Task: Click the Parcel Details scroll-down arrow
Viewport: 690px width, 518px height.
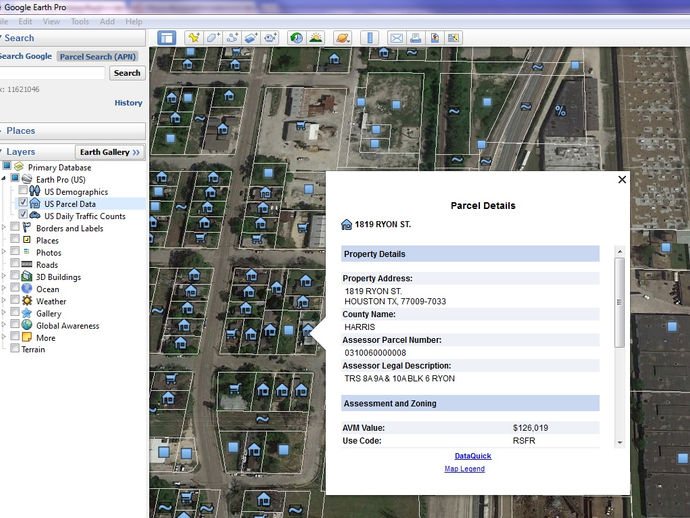Action: pyautogui.click(x=620, y=442)
